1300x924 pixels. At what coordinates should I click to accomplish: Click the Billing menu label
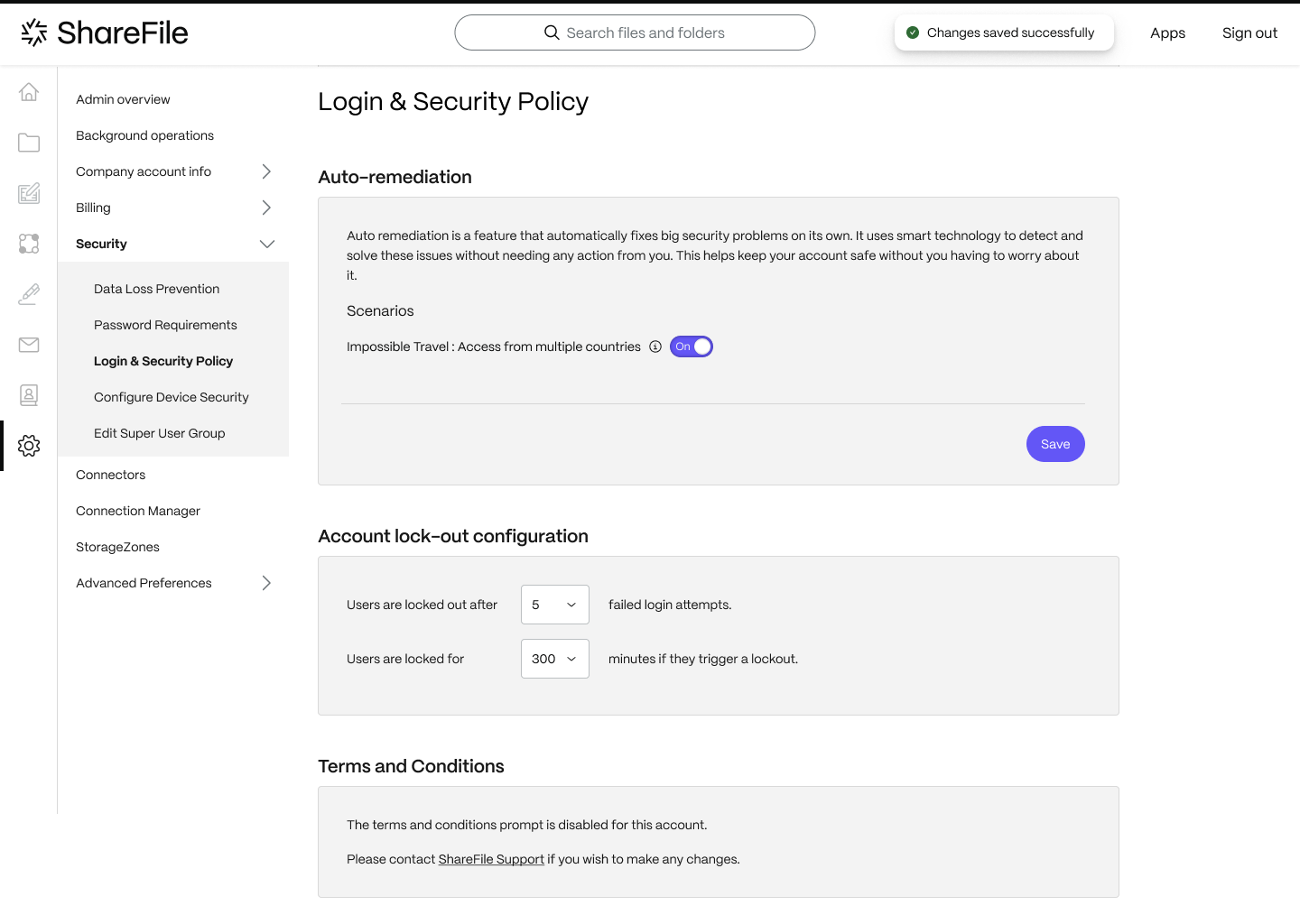[93, 208]
